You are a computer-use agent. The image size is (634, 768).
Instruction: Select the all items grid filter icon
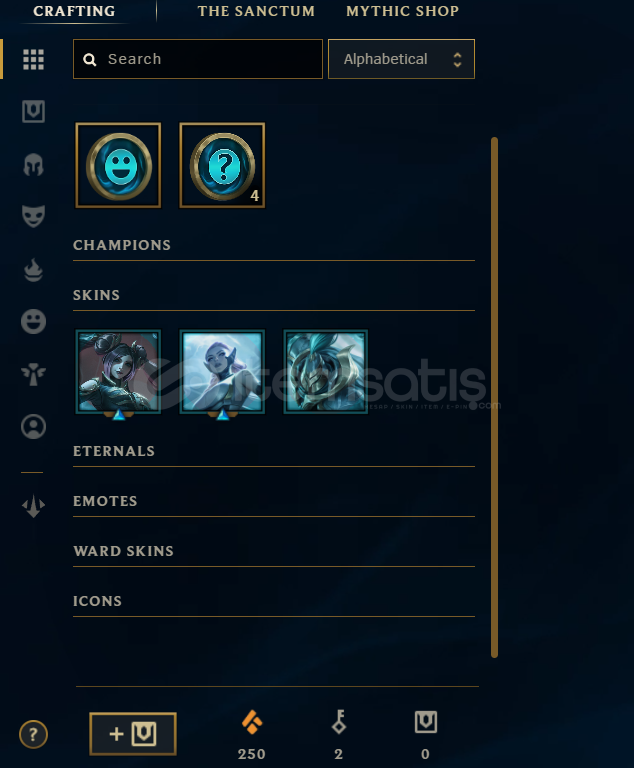click(x=33, y=60)
